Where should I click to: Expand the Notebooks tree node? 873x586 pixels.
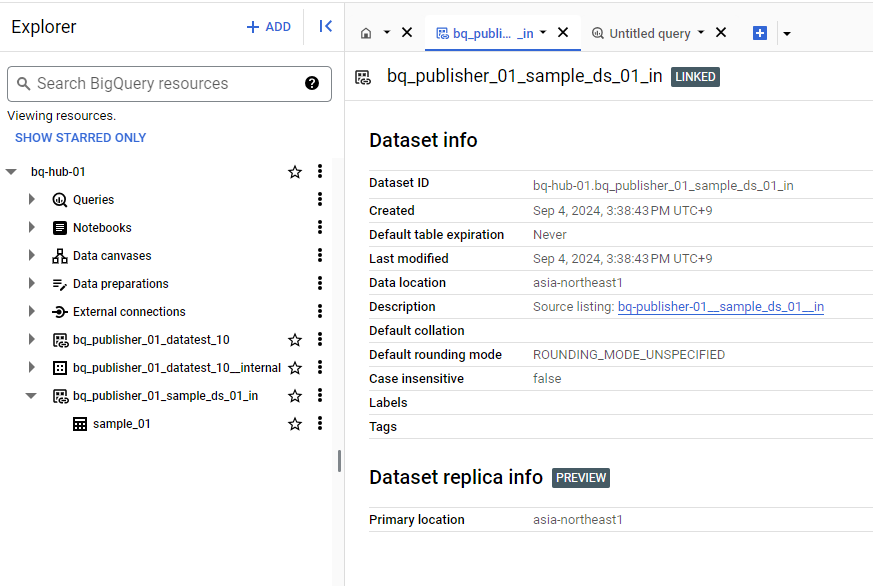pyautogui.click(x=32, y=228)
